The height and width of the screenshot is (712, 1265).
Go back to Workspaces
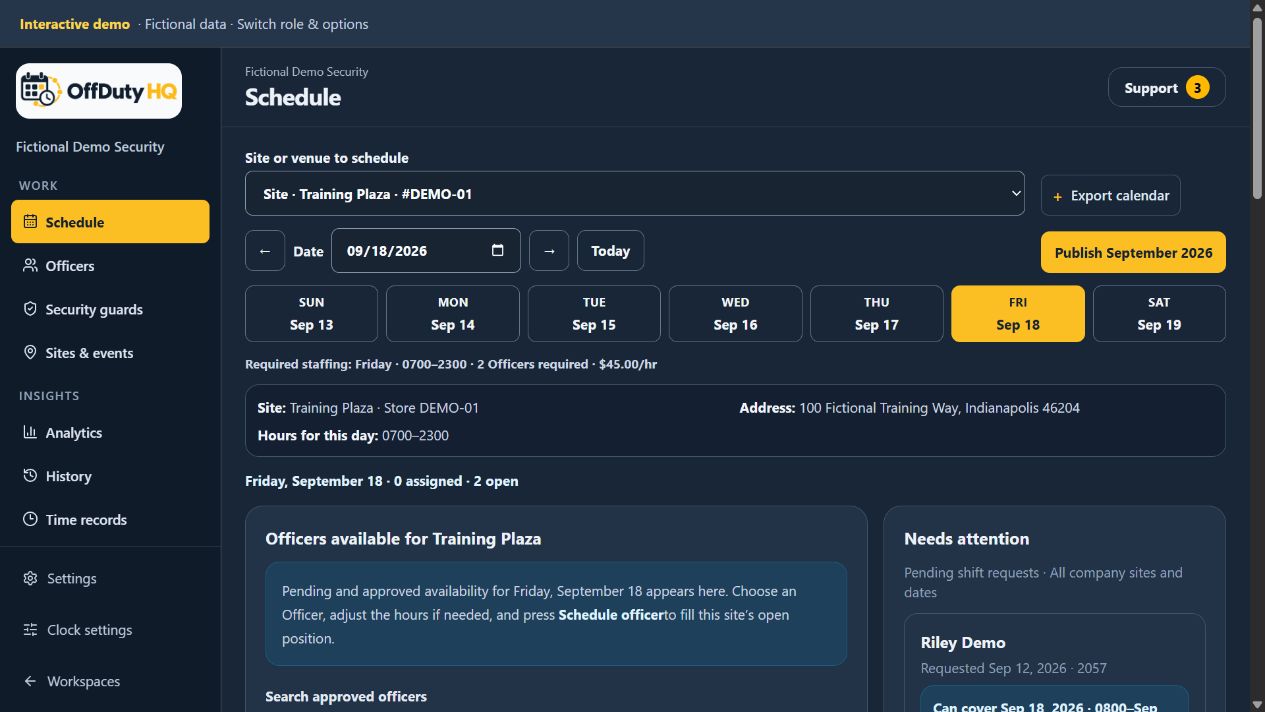click(110, 681)
